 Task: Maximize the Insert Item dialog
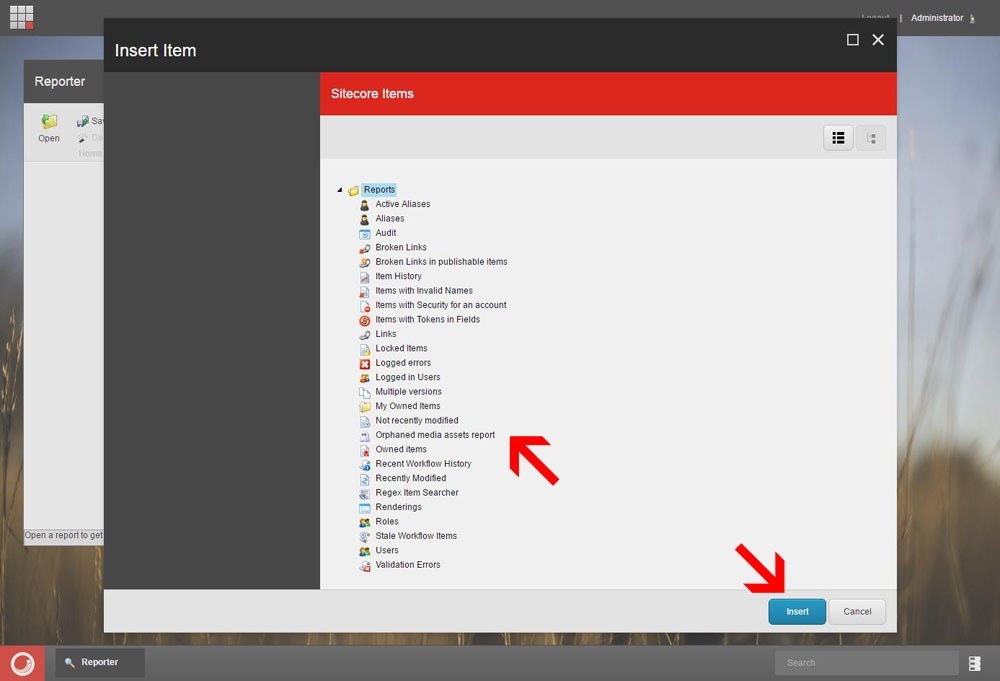click(853, 40)
